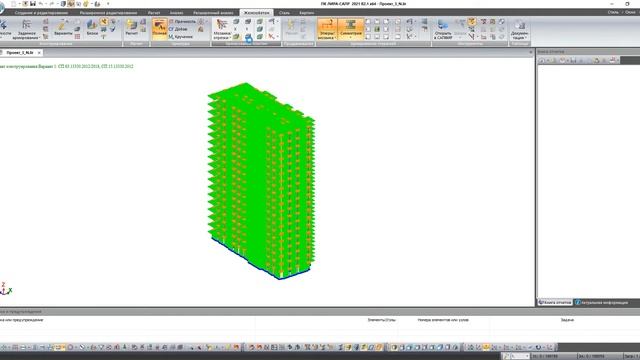Click the Undo icon in quick access toolbar
Screen dimensions: 640x360
[41, 4]
